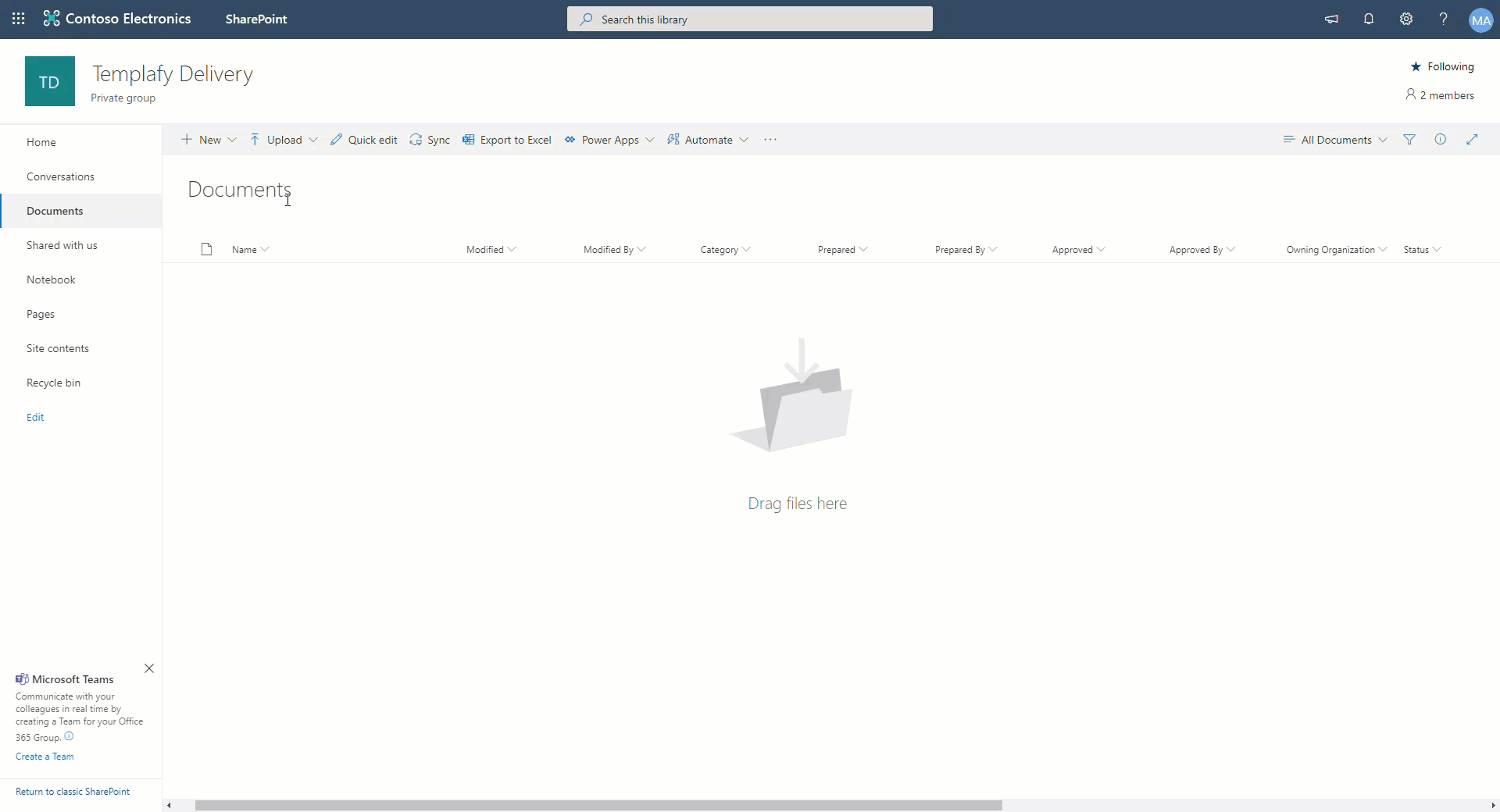Open Pages in left navigation
This screenshot has width=1500, height=812.
pyautogui.click(x=81, y=314)
